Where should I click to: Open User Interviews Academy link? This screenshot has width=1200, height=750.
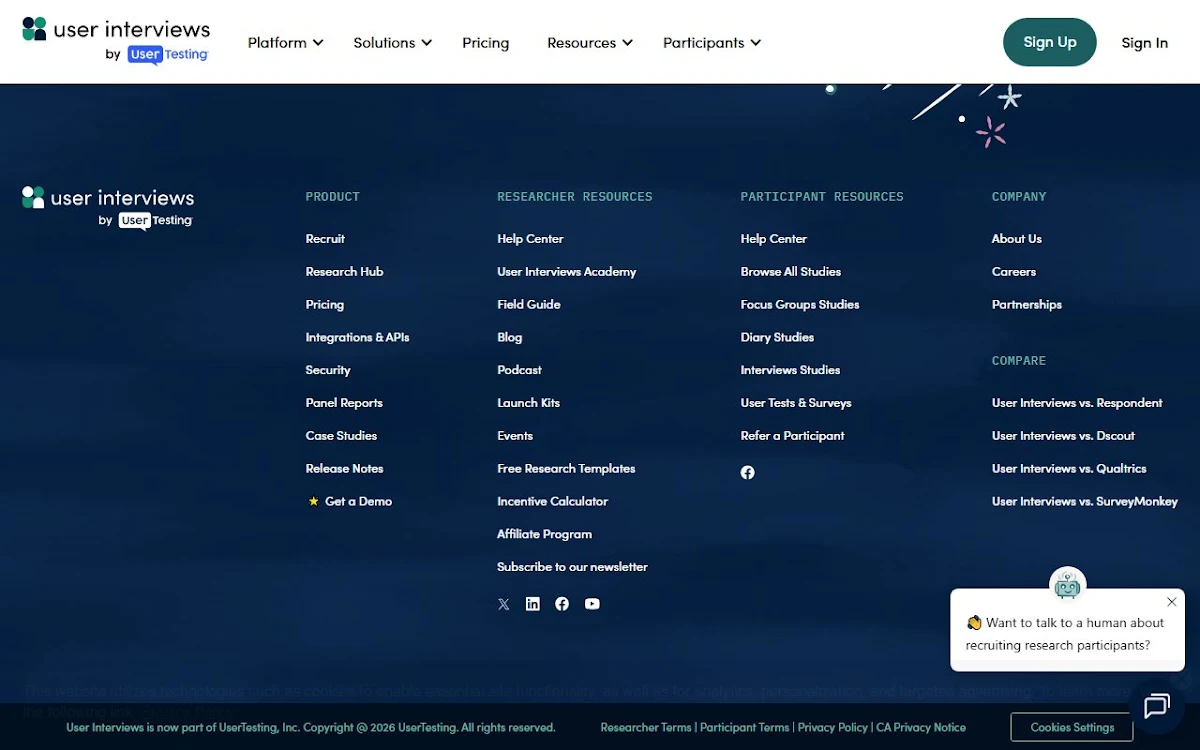[567, 271]
